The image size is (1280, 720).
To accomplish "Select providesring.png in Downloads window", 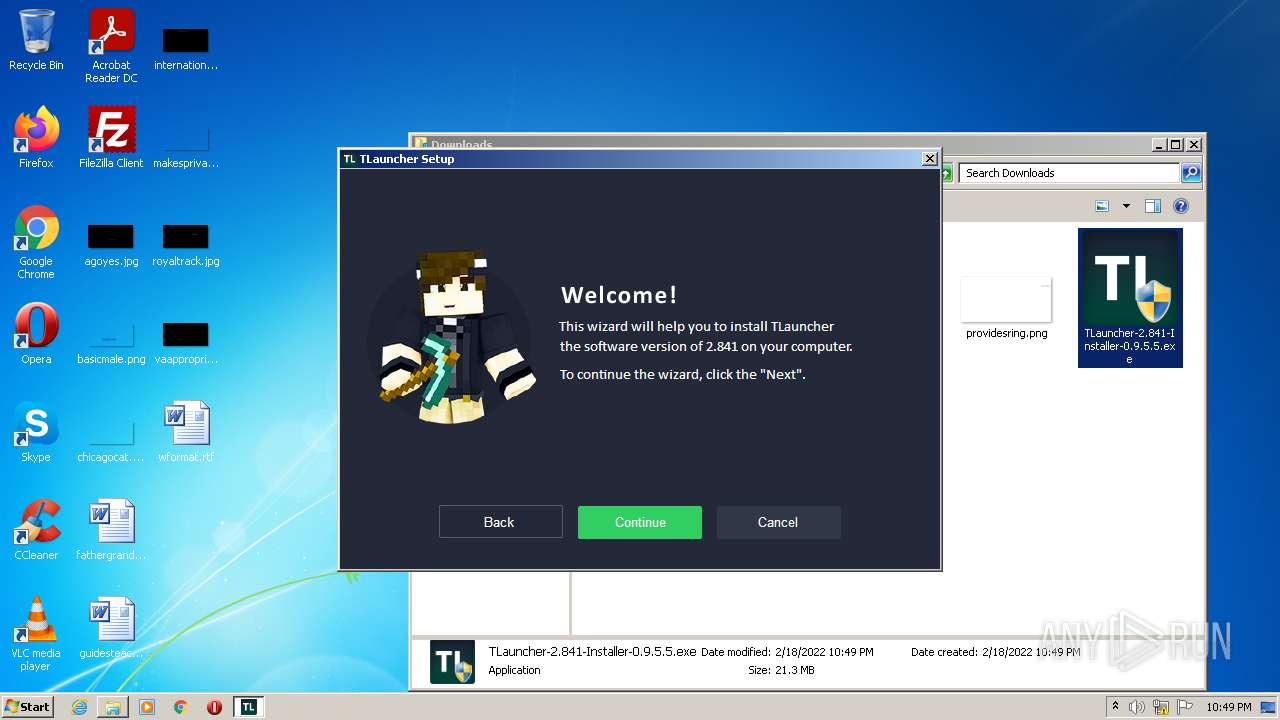I will [1007, 308].
